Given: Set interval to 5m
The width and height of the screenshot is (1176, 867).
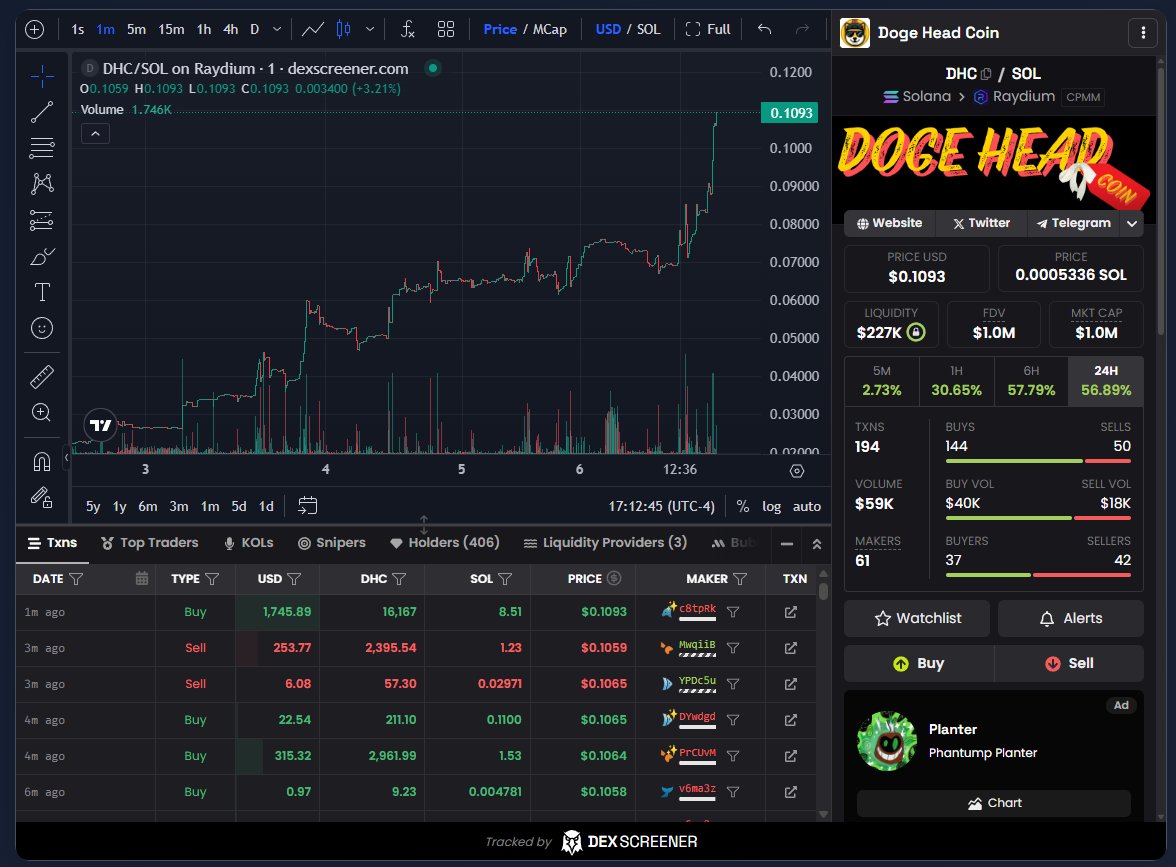Looking at the screenshot, I should pyautogui.click(x=136, y=29).
